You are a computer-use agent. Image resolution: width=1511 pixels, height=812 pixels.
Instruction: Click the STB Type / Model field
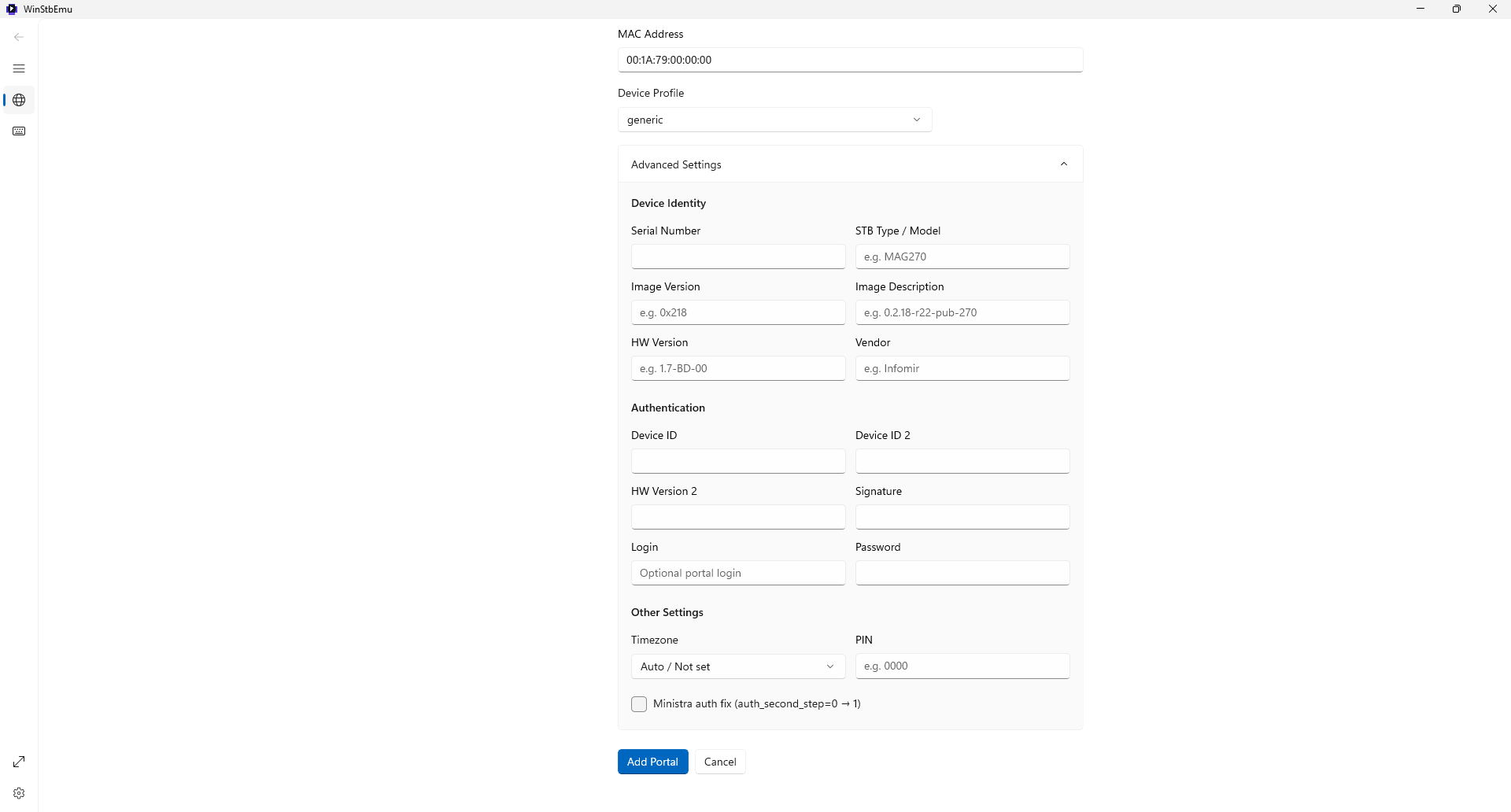(962, 257)
